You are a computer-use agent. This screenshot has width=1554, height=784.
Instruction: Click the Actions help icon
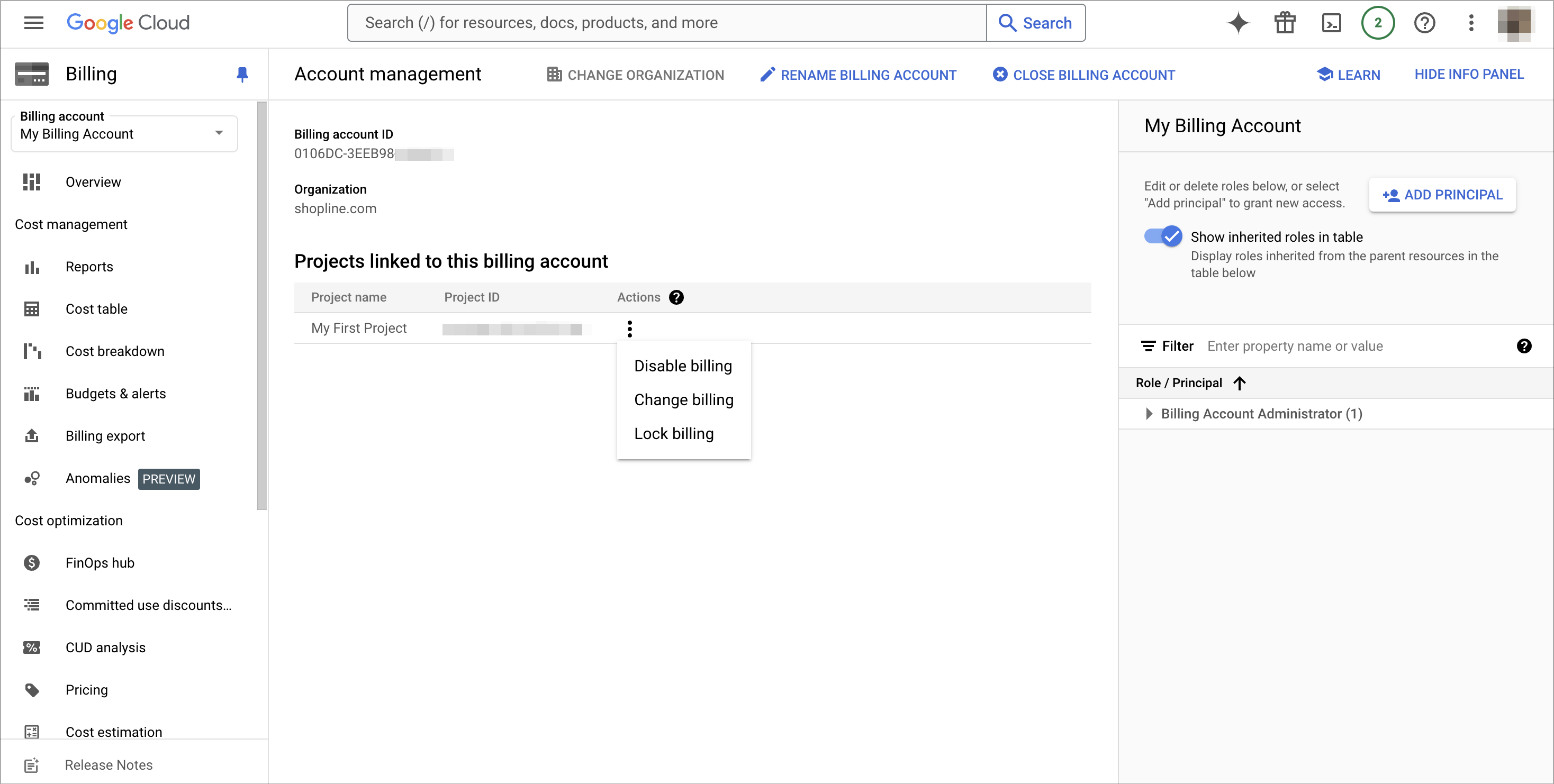pos(676,297)
